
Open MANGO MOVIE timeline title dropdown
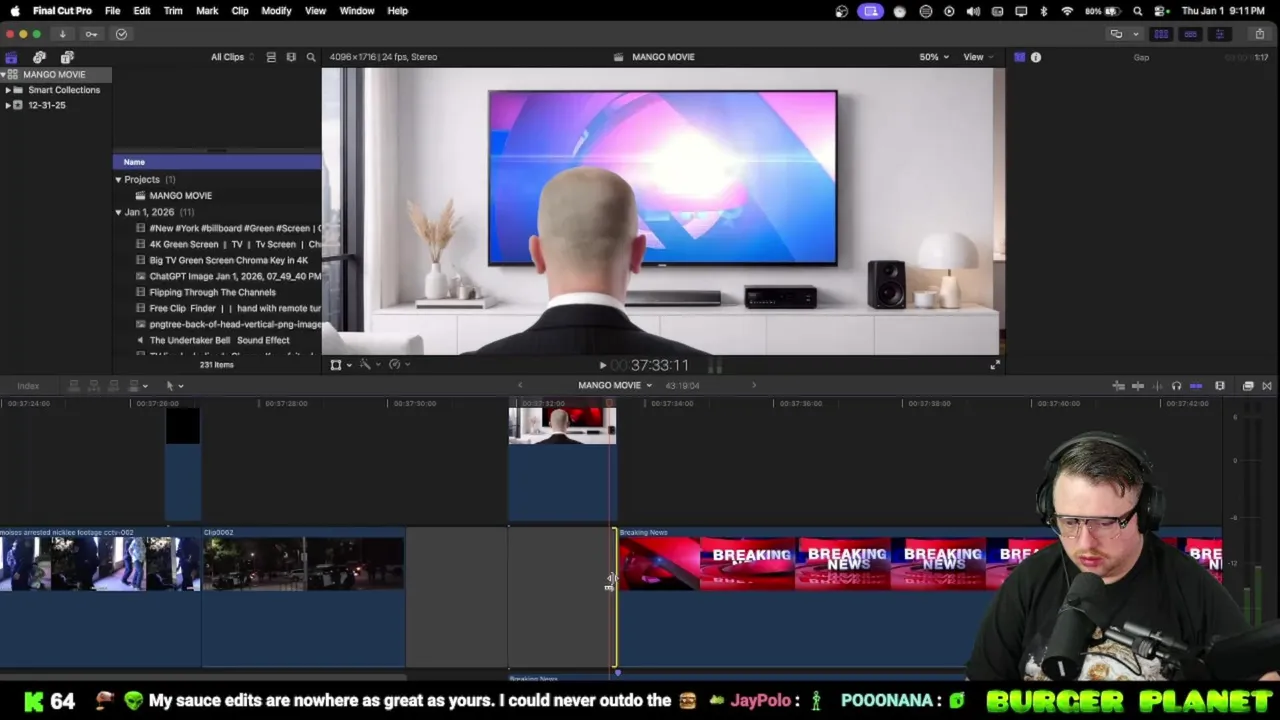tap(614, 385)
